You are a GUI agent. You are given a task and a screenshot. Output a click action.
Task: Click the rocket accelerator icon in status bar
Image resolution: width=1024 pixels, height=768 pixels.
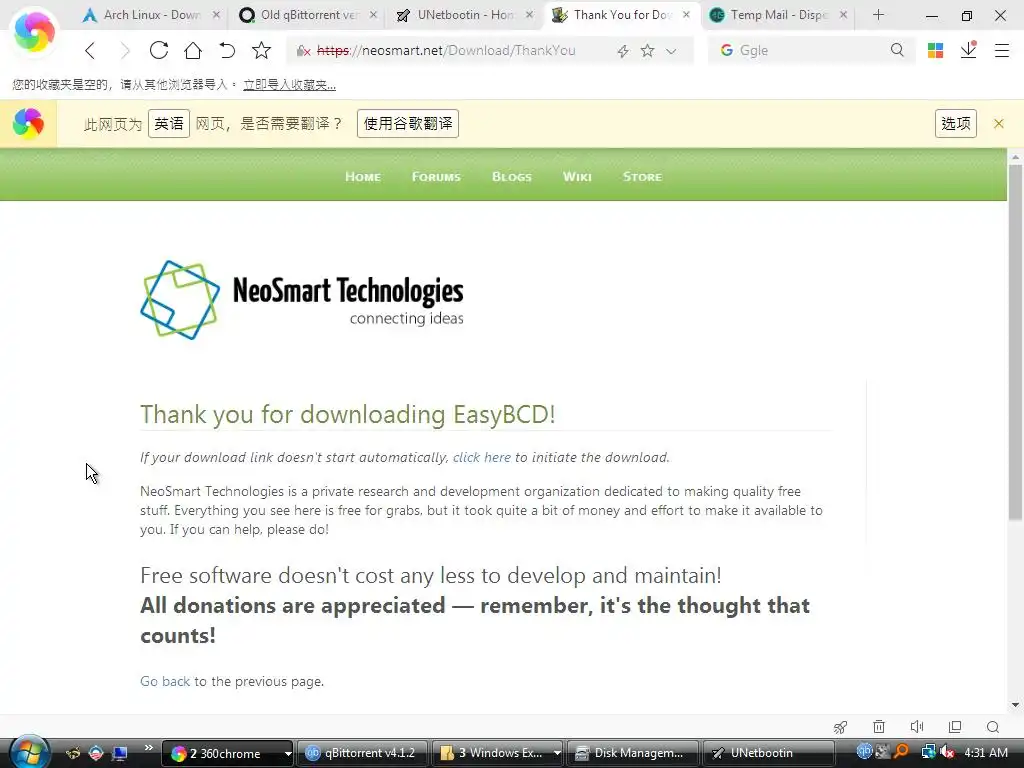[840, 727]
